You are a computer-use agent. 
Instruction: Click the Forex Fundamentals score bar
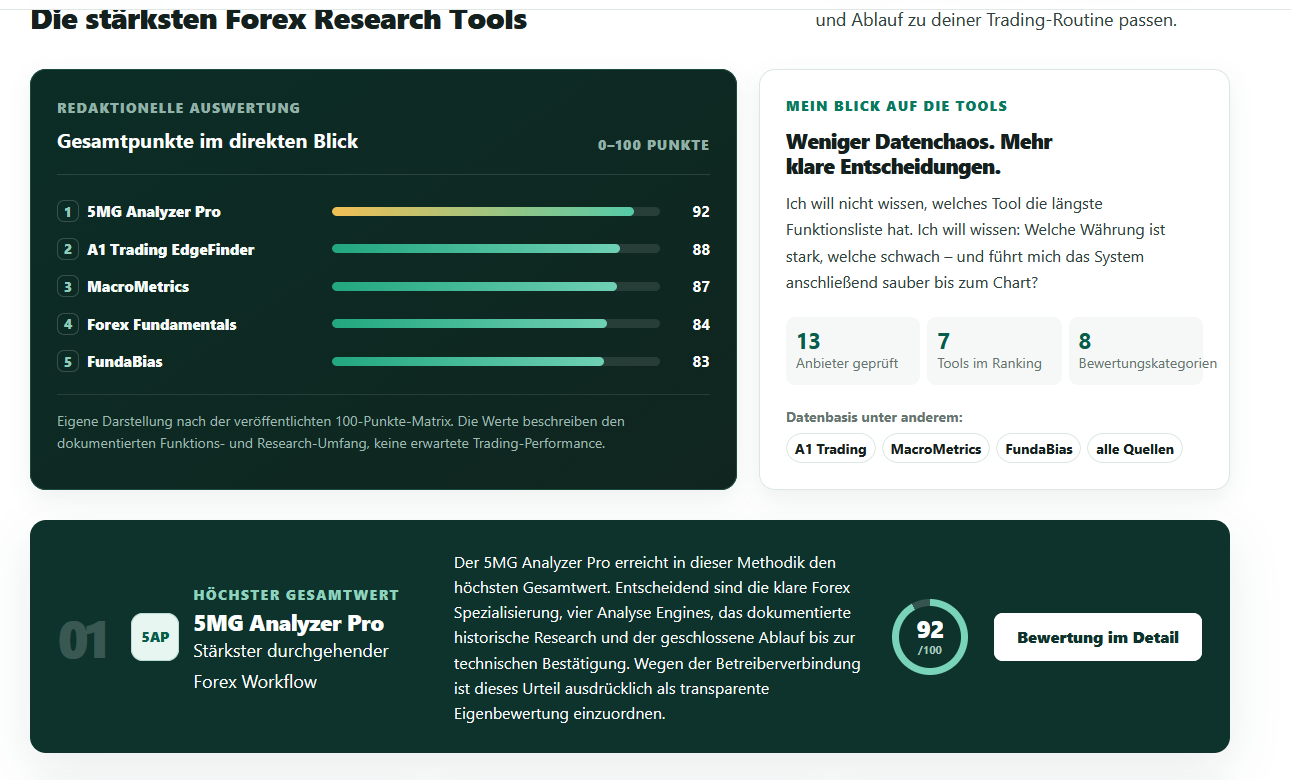click(x=496, y=324)
